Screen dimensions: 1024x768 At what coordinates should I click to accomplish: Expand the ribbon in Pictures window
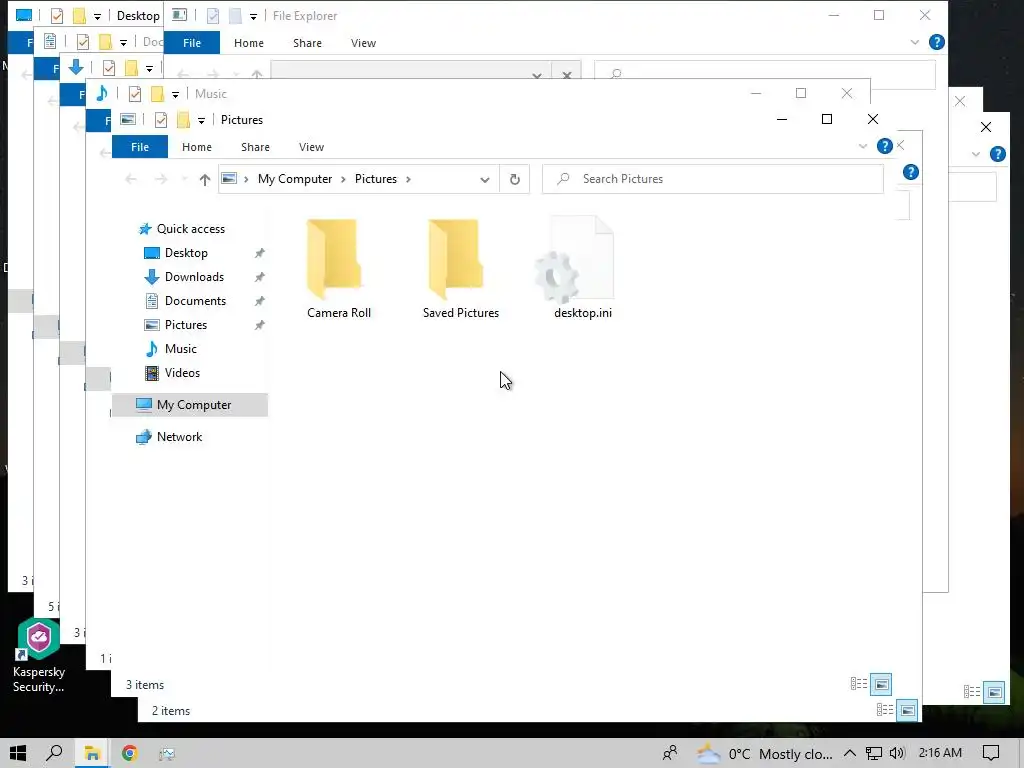coord(863,146)
